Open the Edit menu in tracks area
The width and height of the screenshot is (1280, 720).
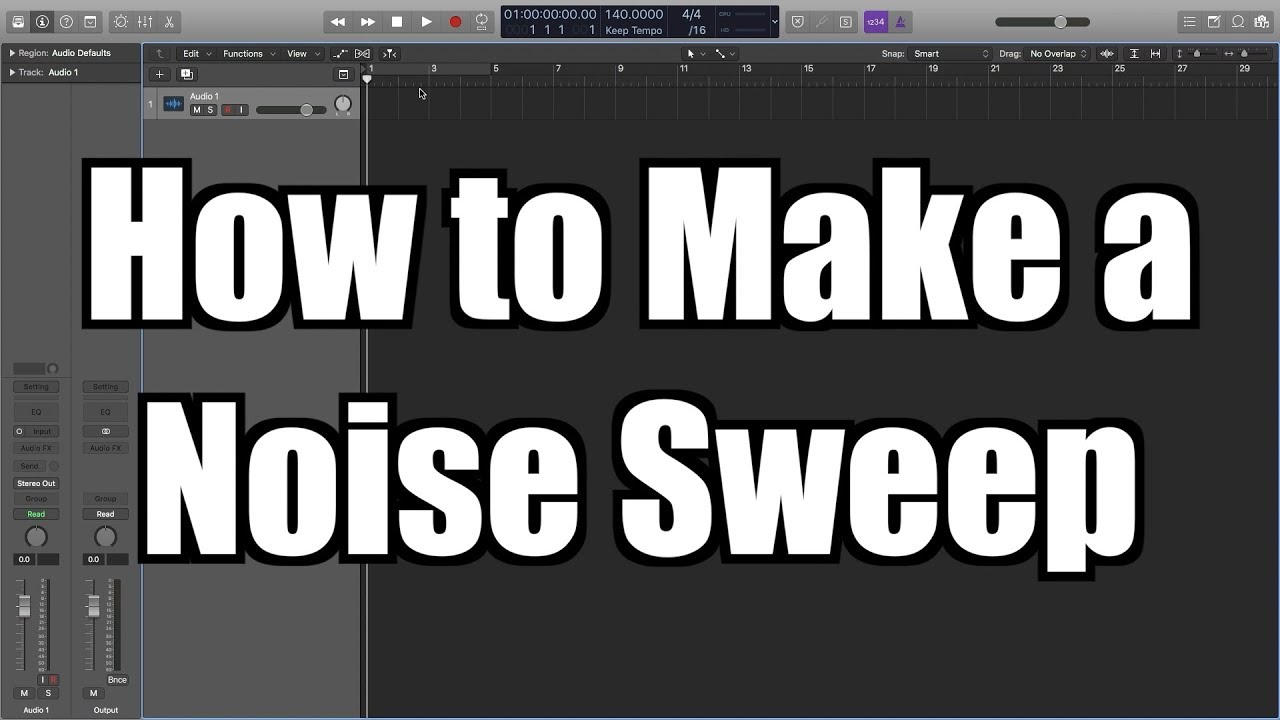pos(196,54)
